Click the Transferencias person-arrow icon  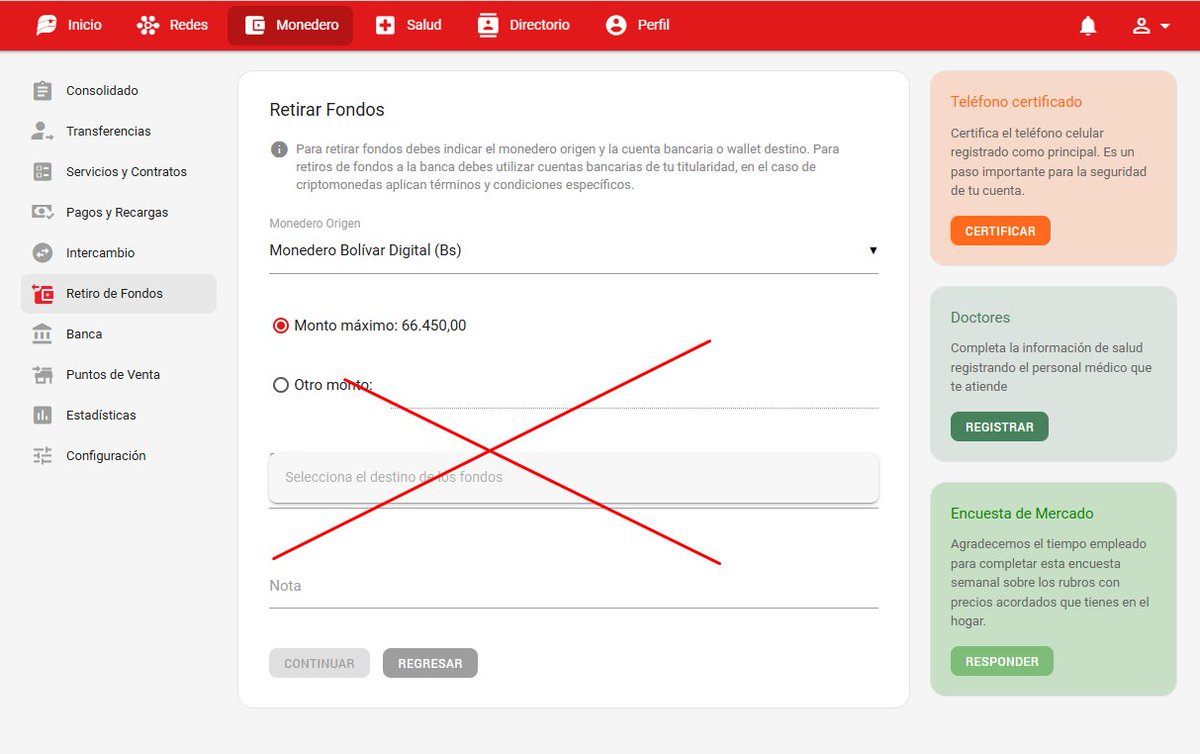[x=42, y=131]
